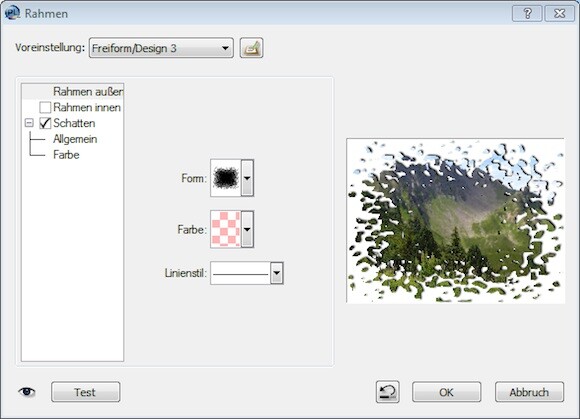This screenshot has width=580, height=419.
Task: Open the Voreinstellung preset dropdown
Action: click(x=161, y=48)
